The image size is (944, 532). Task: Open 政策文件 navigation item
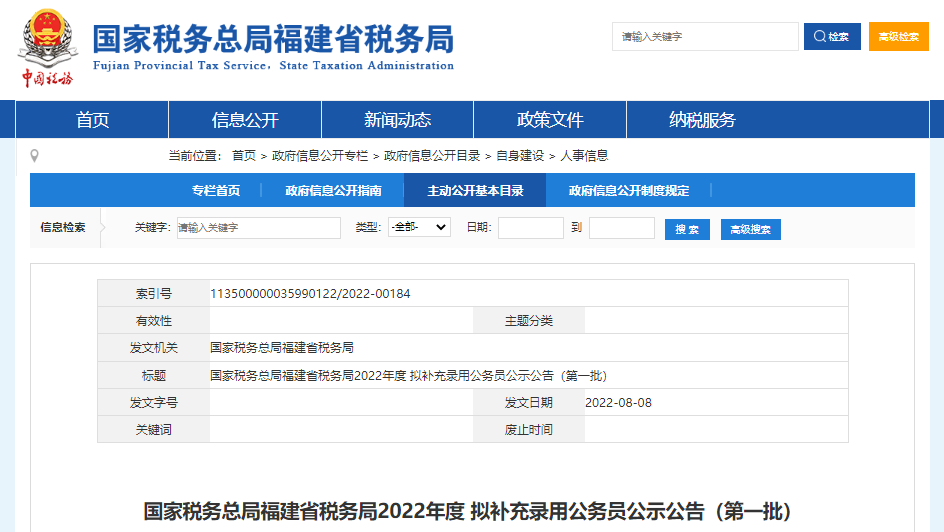(x=550, y=120)
